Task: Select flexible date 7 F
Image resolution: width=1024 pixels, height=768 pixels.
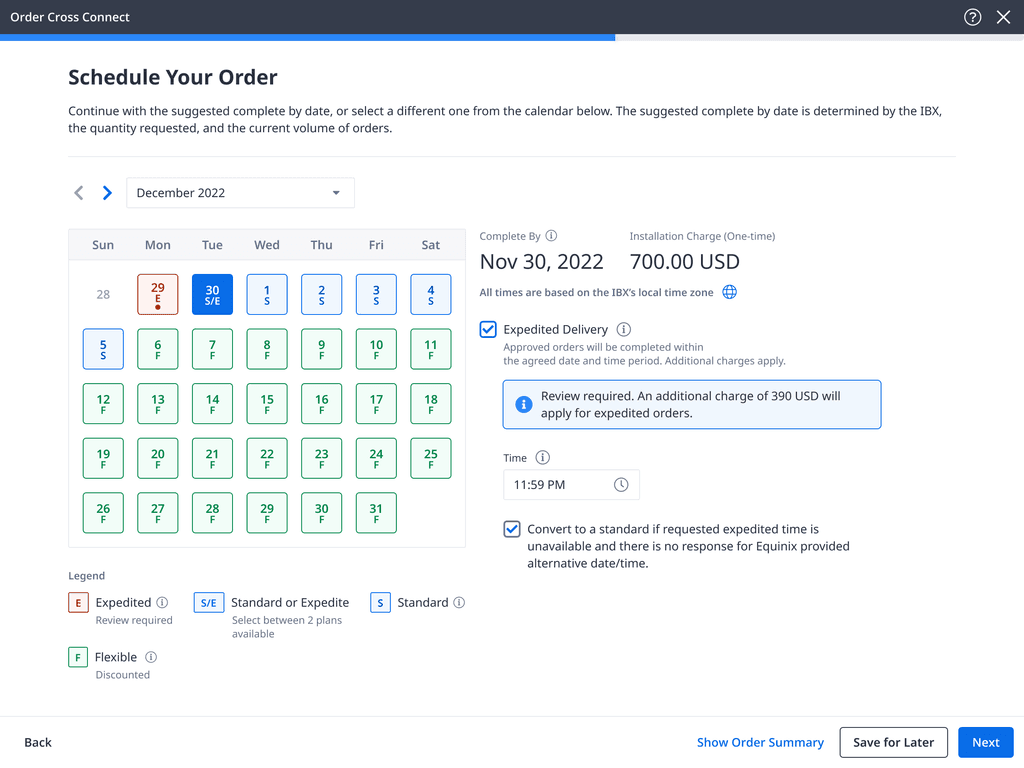Action: (212, 349)
